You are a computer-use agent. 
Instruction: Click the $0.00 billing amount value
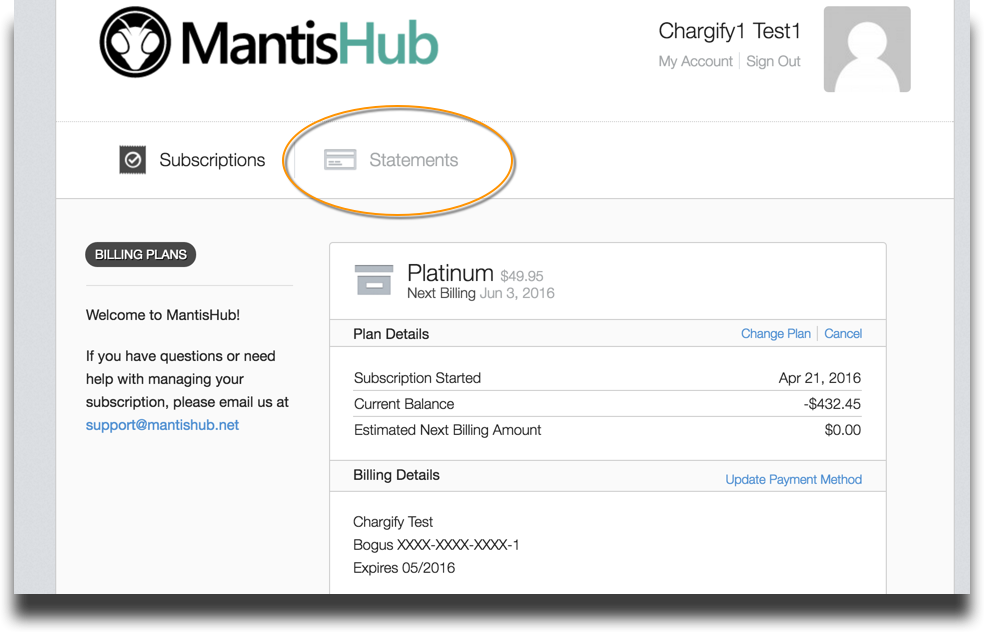coord(843,430)
